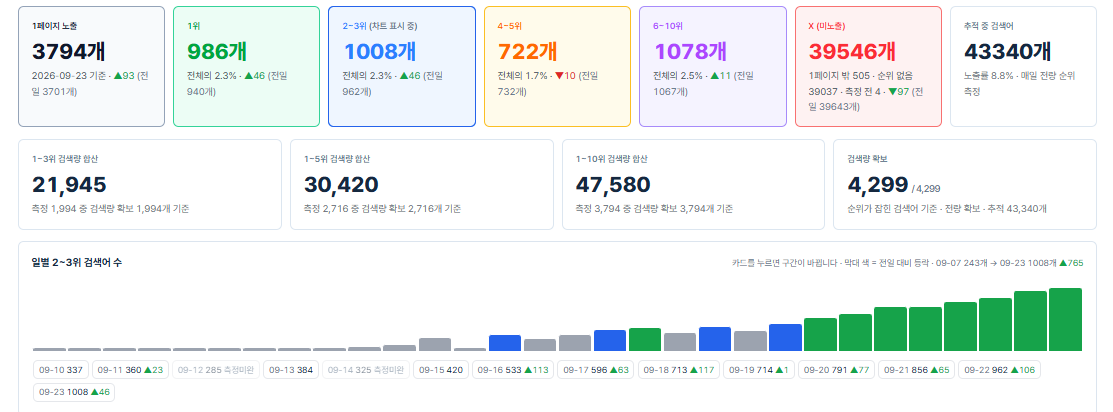Image resolution: width=1113 pixels, height=412 pixels.
Task: Select the X (미노출) card showing 39546개
Action: click(868, 67)
